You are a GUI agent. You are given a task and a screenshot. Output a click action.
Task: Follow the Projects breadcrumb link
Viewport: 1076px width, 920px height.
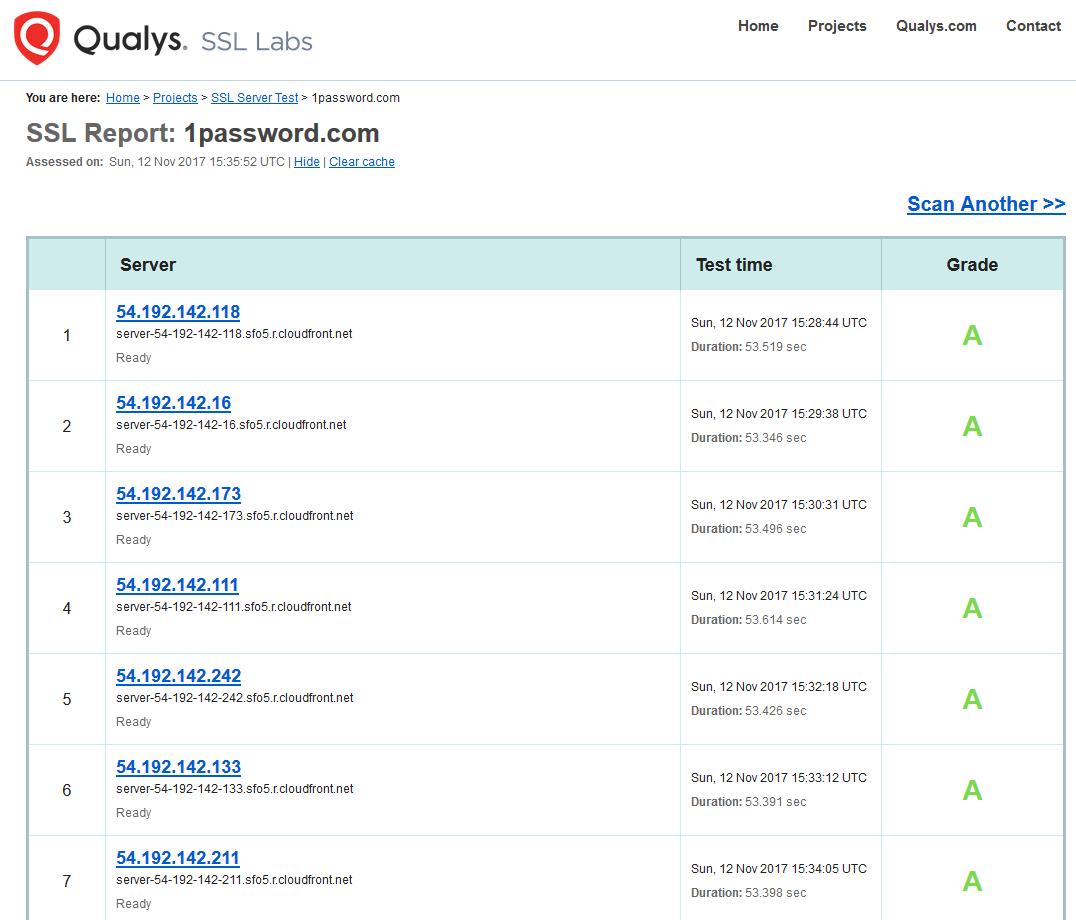coord(175,98)
